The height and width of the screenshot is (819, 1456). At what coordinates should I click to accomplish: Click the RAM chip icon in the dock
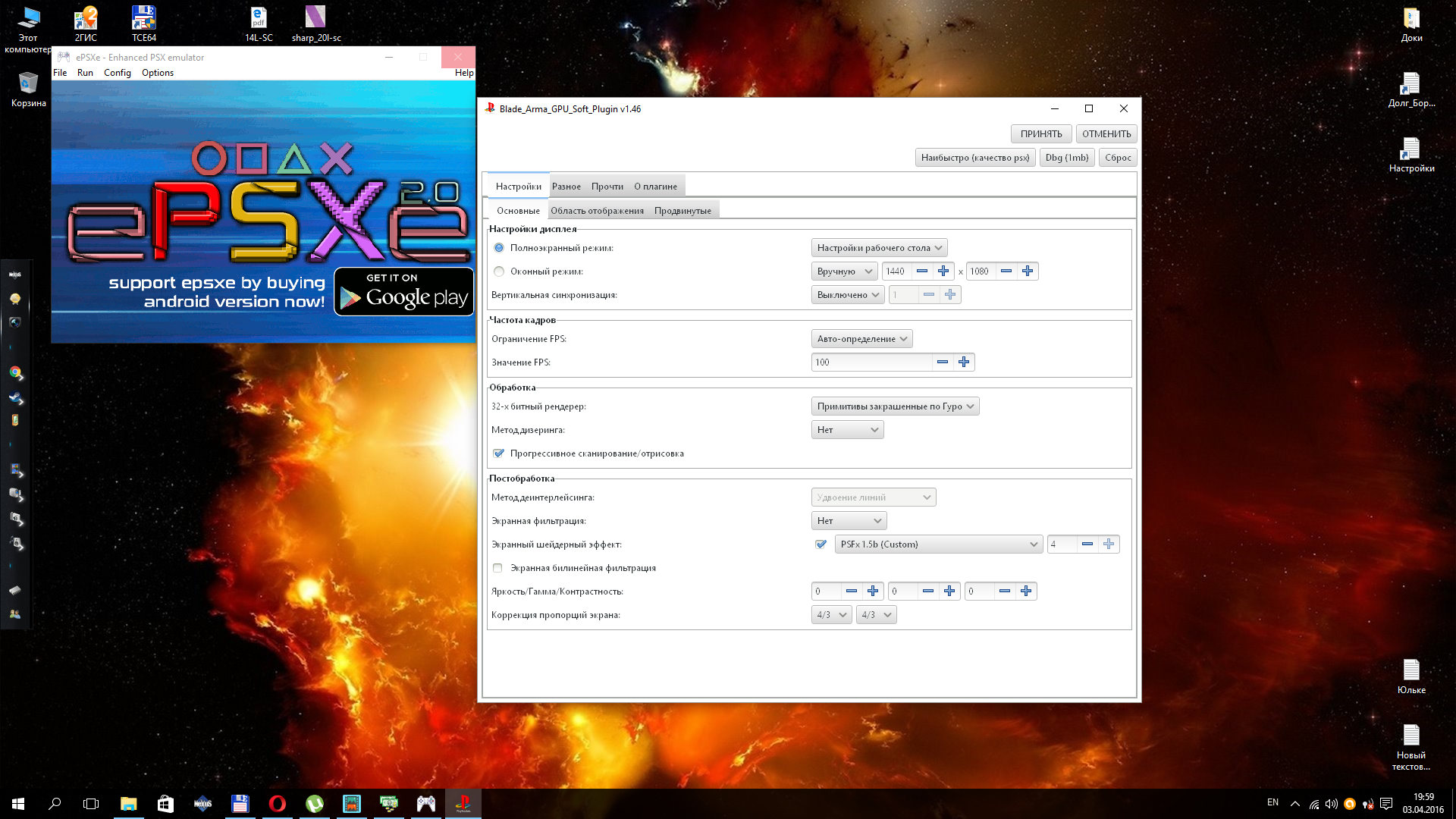tap(15, 590)
